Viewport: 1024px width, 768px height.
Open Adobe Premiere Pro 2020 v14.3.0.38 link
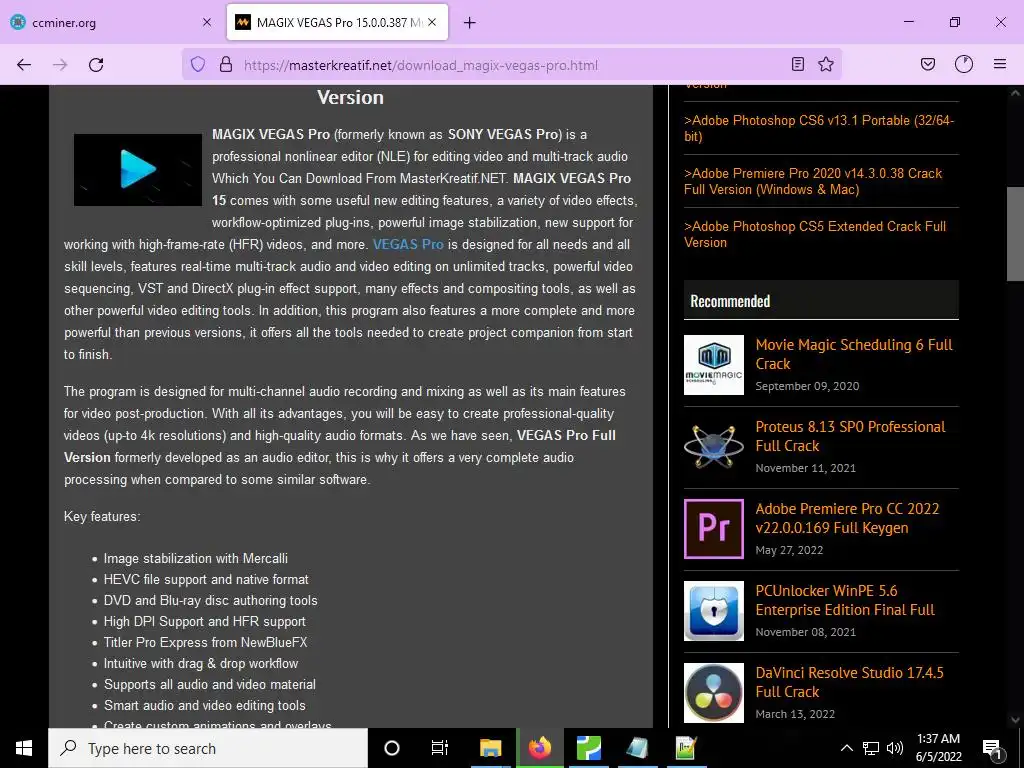point(813,181)
